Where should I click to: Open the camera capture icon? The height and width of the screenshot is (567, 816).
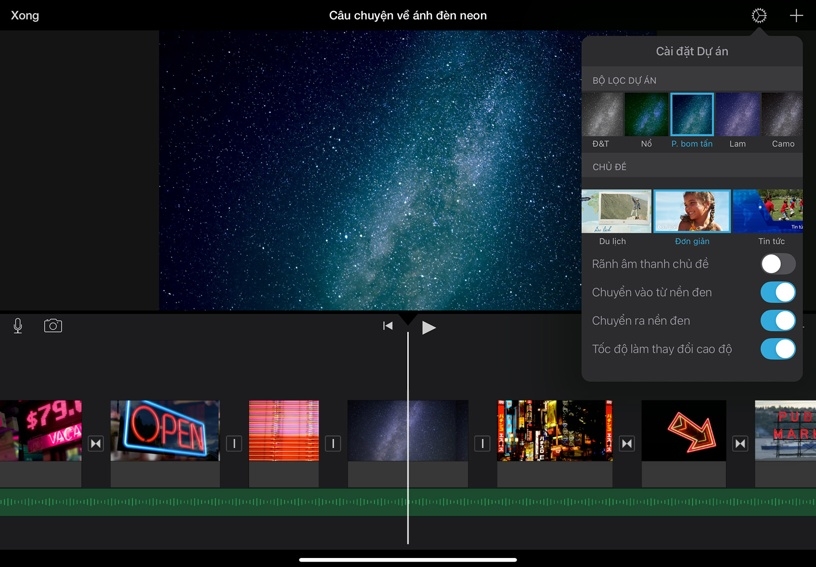pyautogui.click(x=53, y=326)
